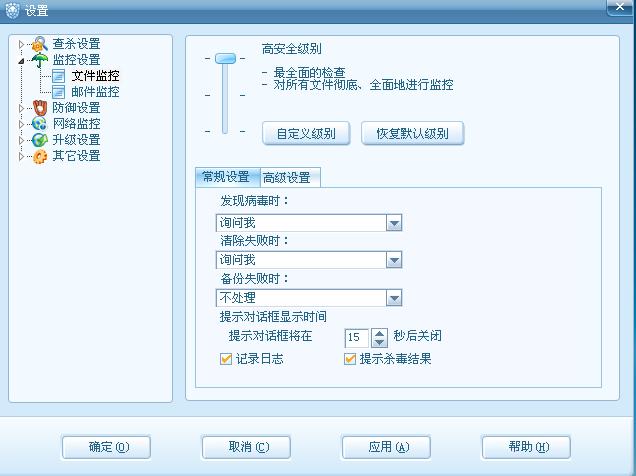The width and height of the screenshot is (636, 476).
Task: Click the 取消(C) button
Action: [246, 447]
